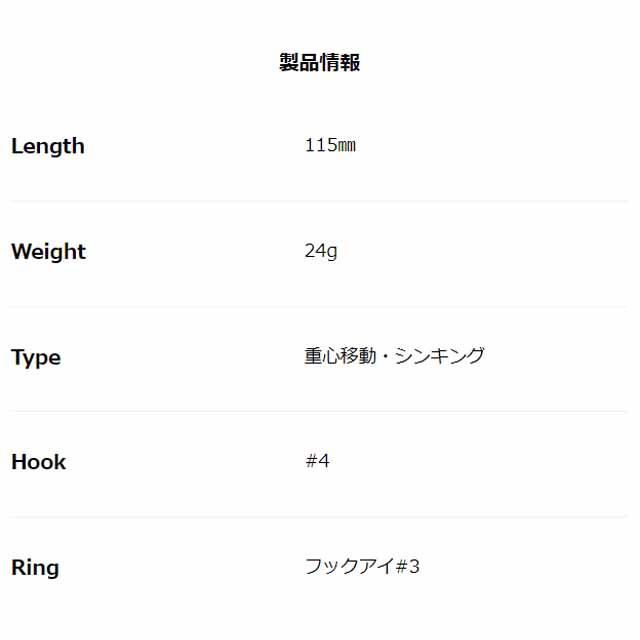Click the divider line below Weight row
Image resolution: width=640 pixels, height=640 pixels.
pyautogui.click(x=318, y=307)
